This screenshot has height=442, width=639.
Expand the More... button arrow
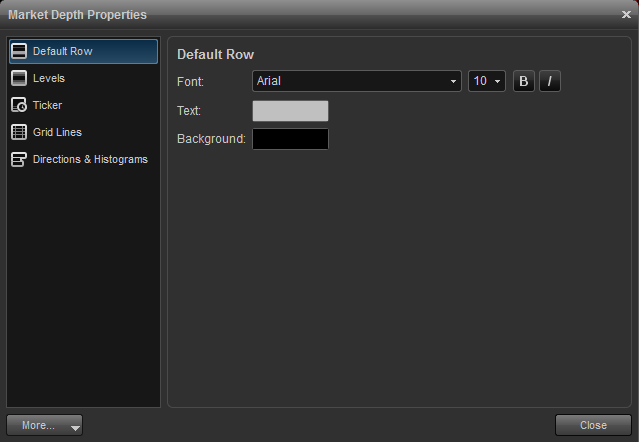pos(75,428)
